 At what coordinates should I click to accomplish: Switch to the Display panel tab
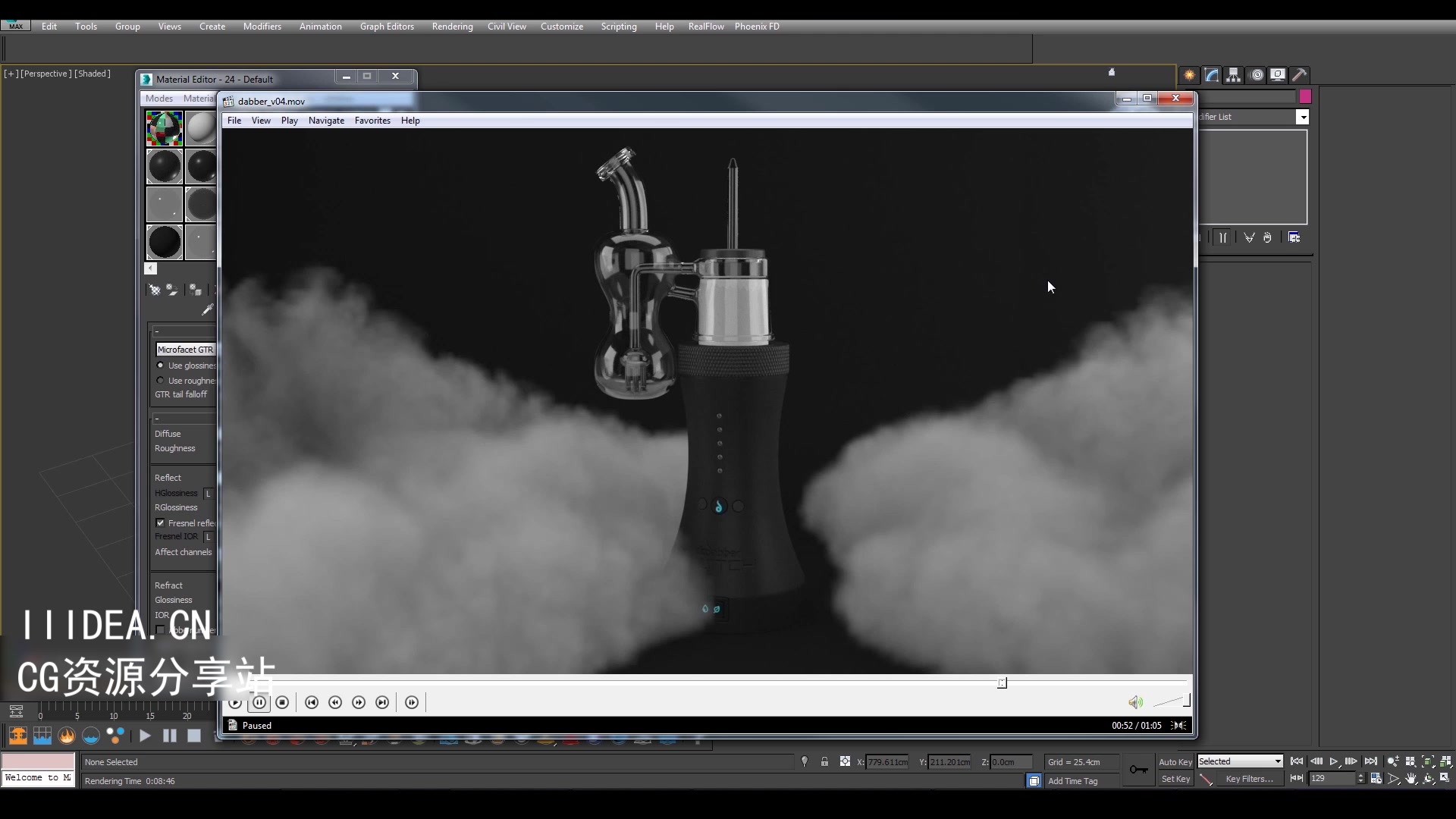[x=1279, y=74]
